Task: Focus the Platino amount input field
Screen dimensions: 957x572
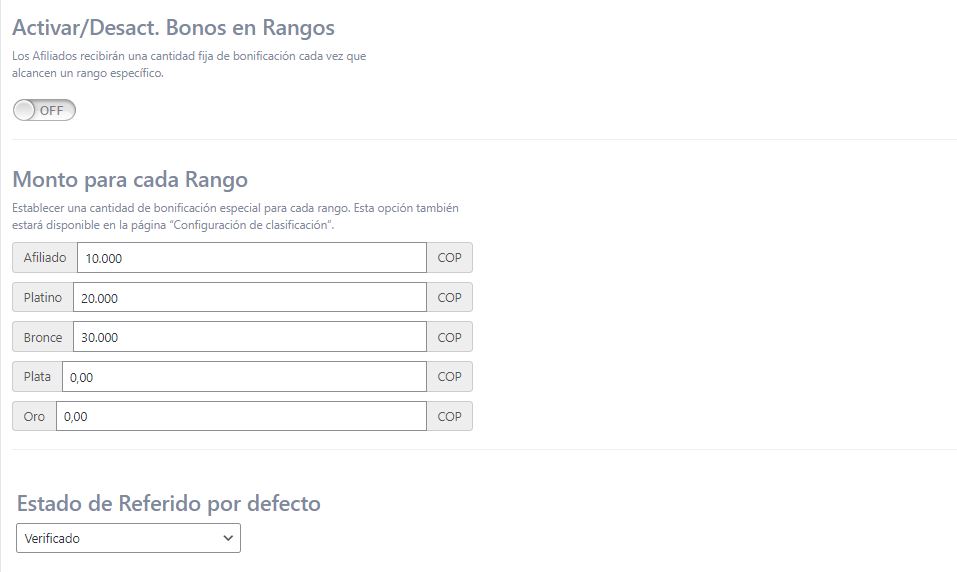Action: click(x=249, y=298)
